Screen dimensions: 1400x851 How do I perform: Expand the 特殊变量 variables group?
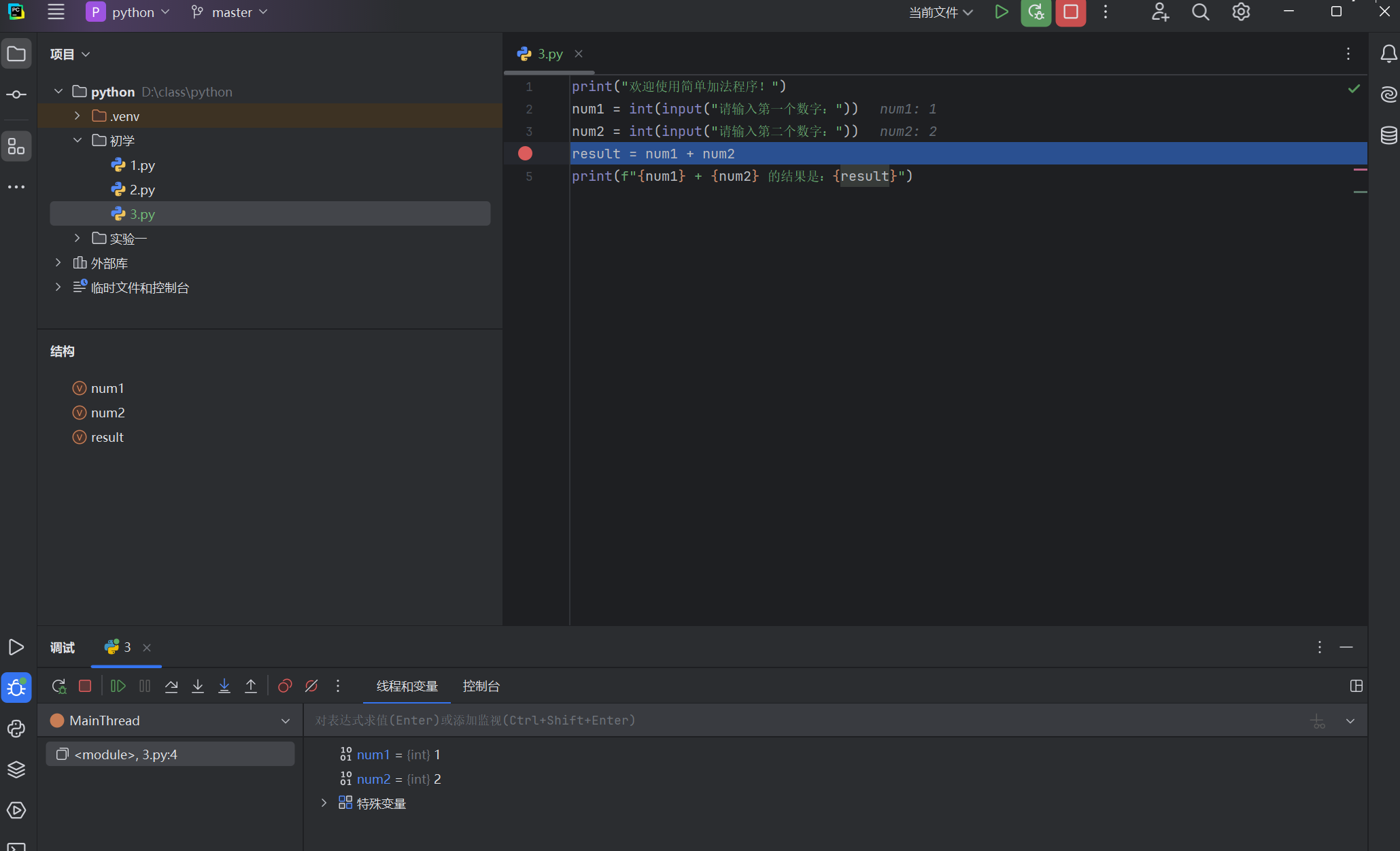[x=324, y=803]
